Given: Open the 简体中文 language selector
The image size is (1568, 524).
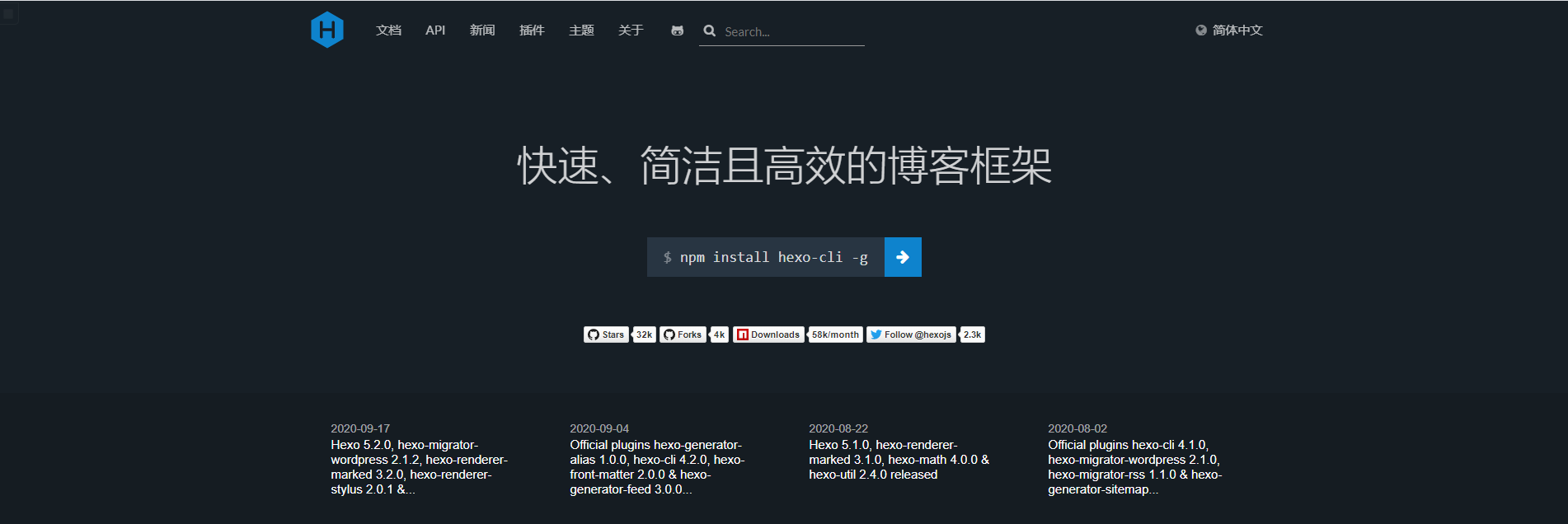Looking at the screenshot, I should tap(1229, 30).
